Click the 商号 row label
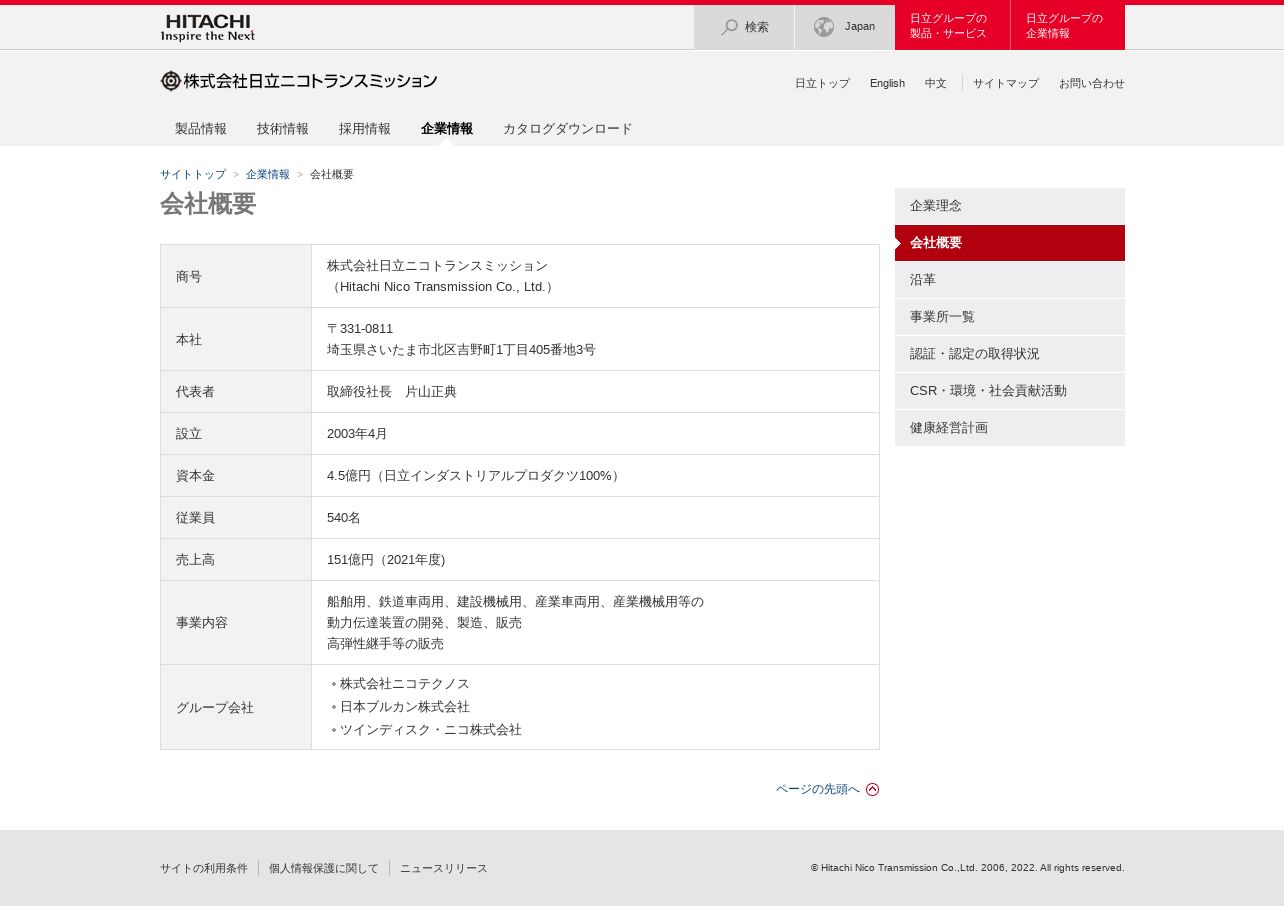 click(189, 277)
